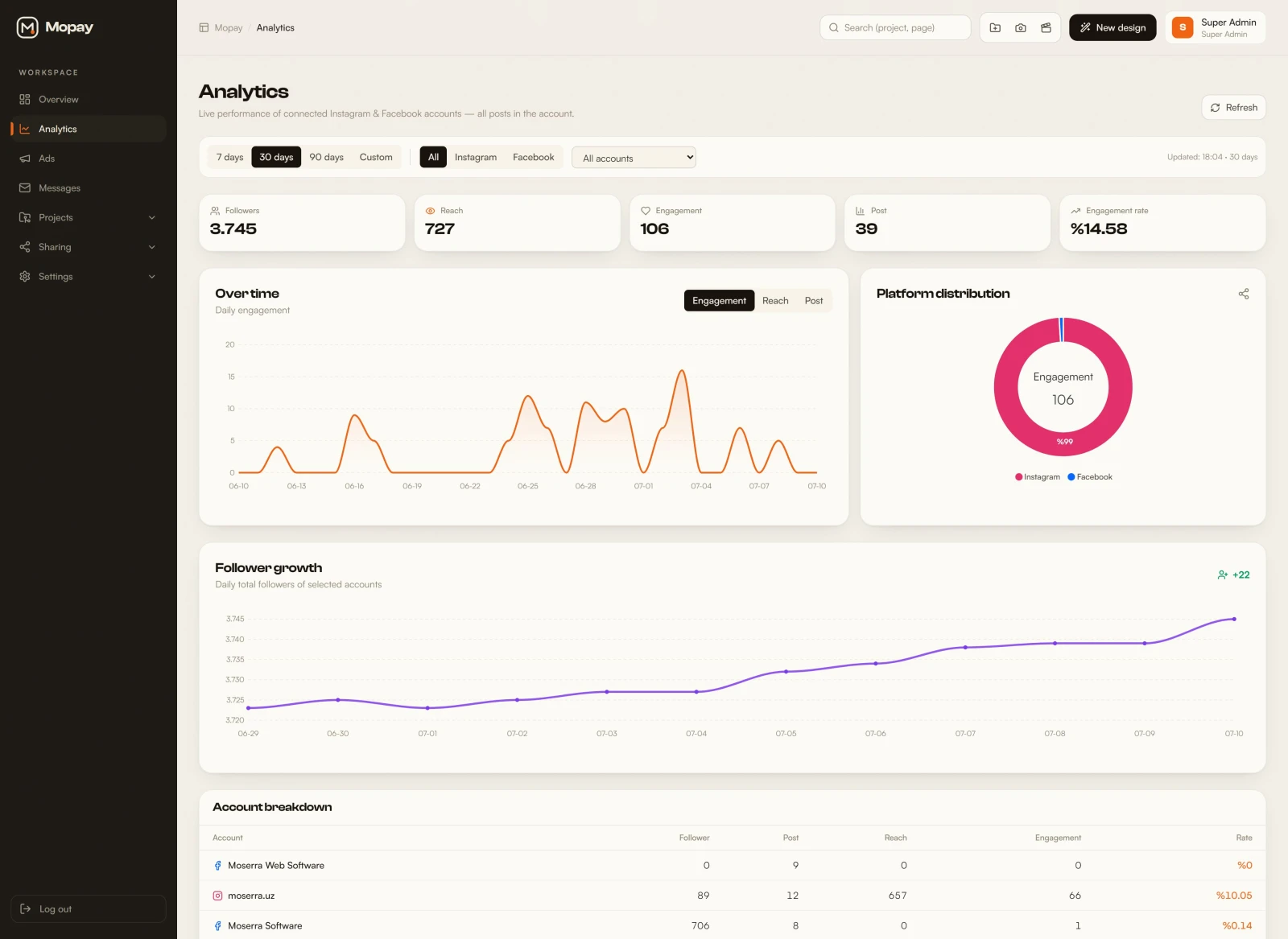Click the add folder icon
Screen dimensions: 1288x939
[995, 27]
